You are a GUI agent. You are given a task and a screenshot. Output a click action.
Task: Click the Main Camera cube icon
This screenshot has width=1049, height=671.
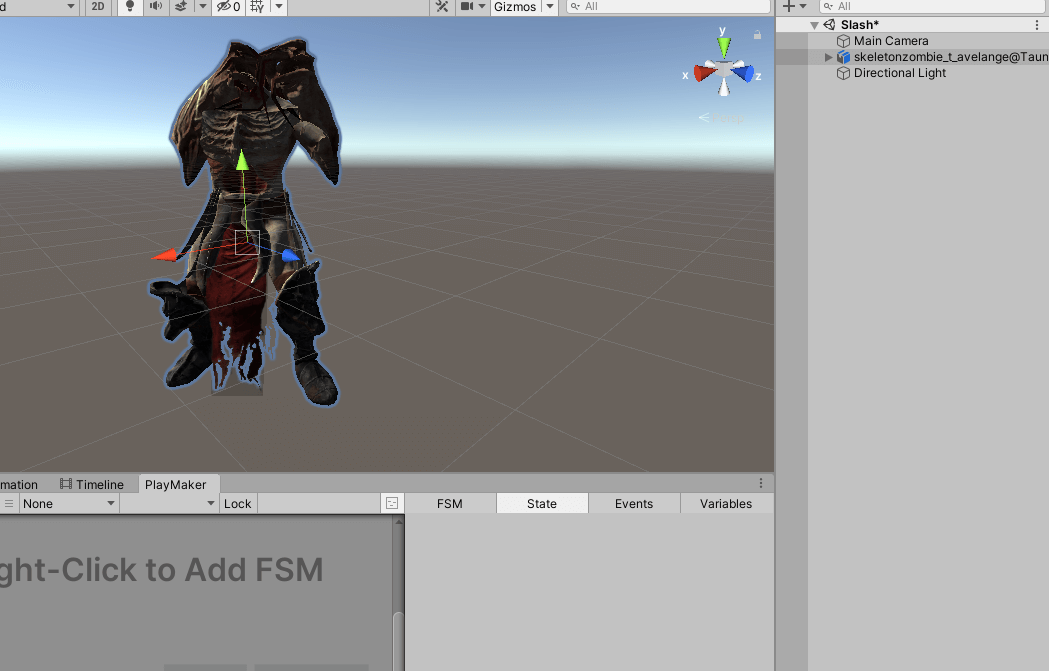pos(844,41)
